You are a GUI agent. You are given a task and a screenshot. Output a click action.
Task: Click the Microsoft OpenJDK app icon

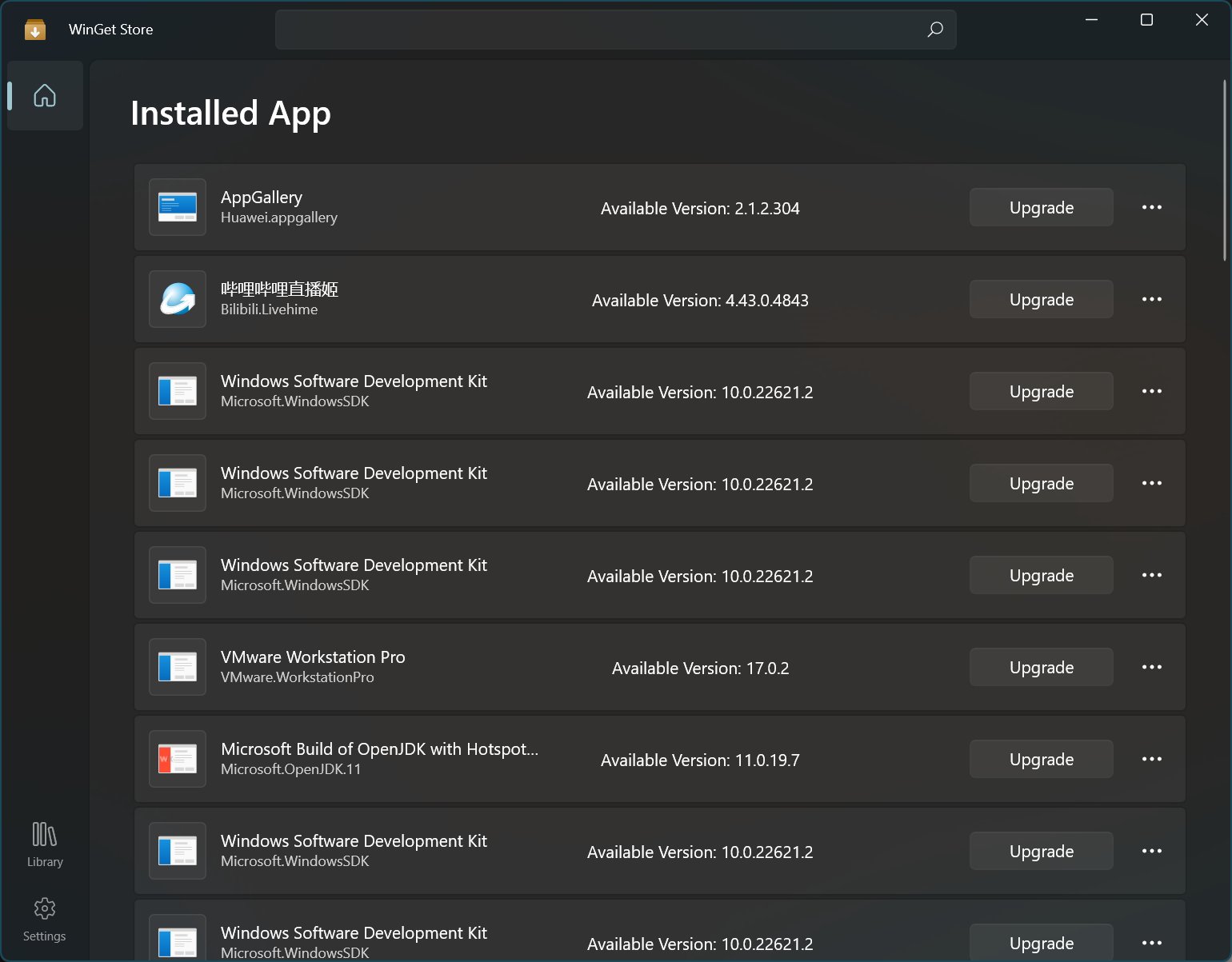pos(178,759)
